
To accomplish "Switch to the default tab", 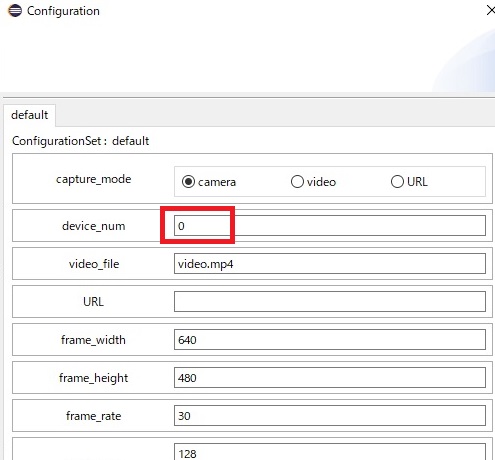I will [29, 115].
